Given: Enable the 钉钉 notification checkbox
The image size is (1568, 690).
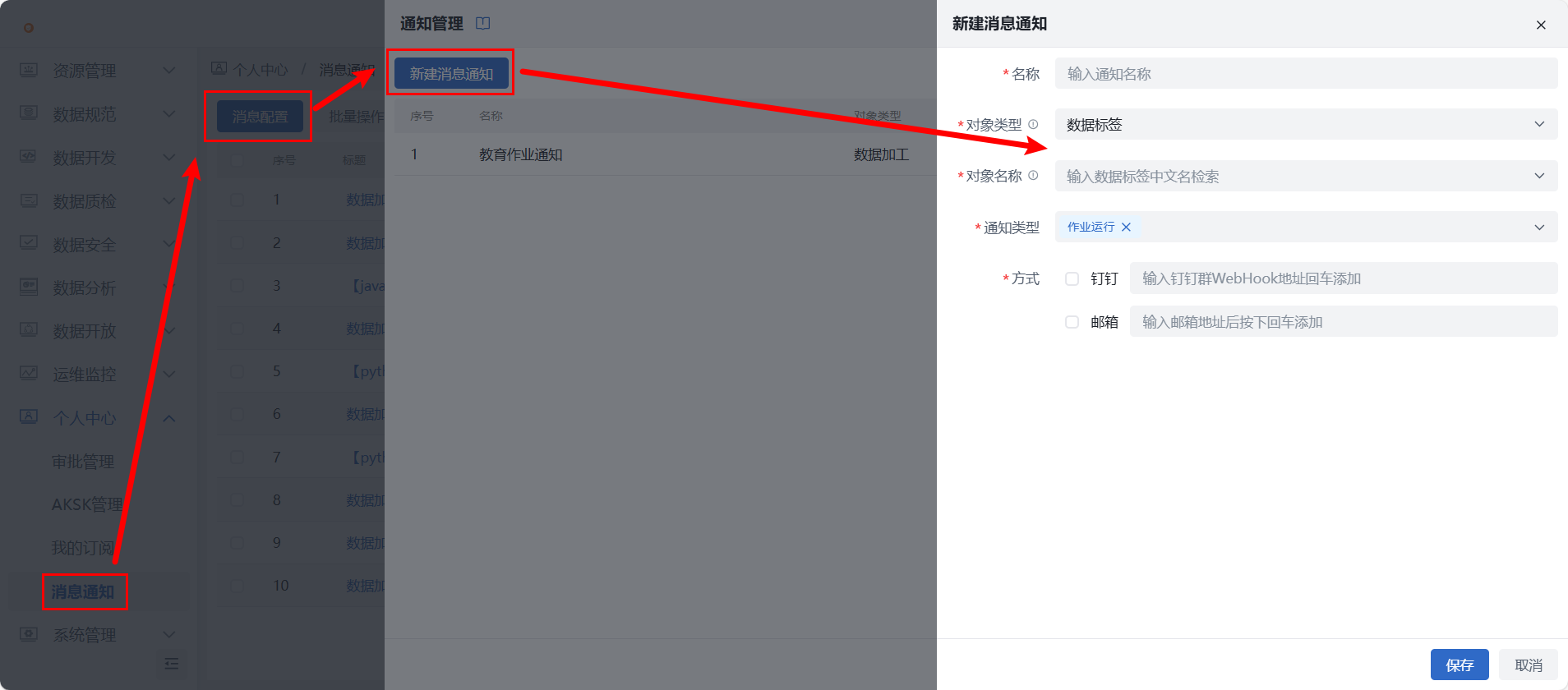Looking at the screenshot, I should pyautogui.click(x=1072, y=278).
